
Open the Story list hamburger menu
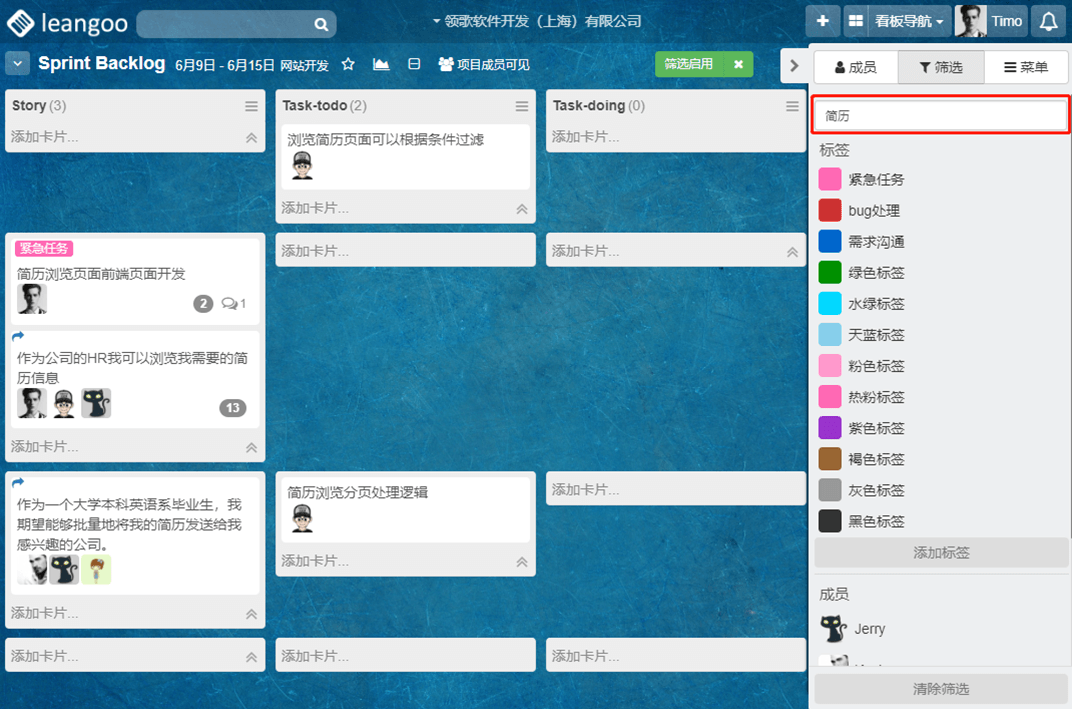(252, 106)
